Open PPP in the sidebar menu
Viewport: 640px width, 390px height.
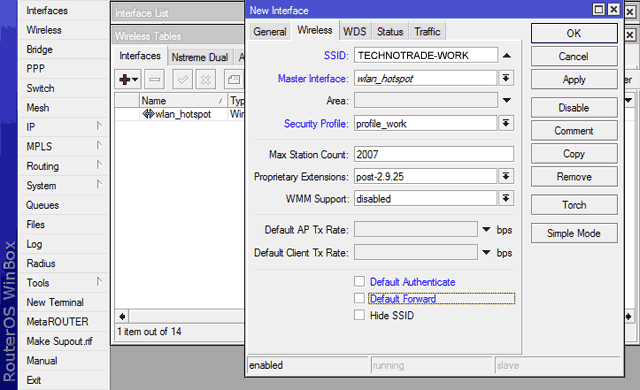pos(63,69)
